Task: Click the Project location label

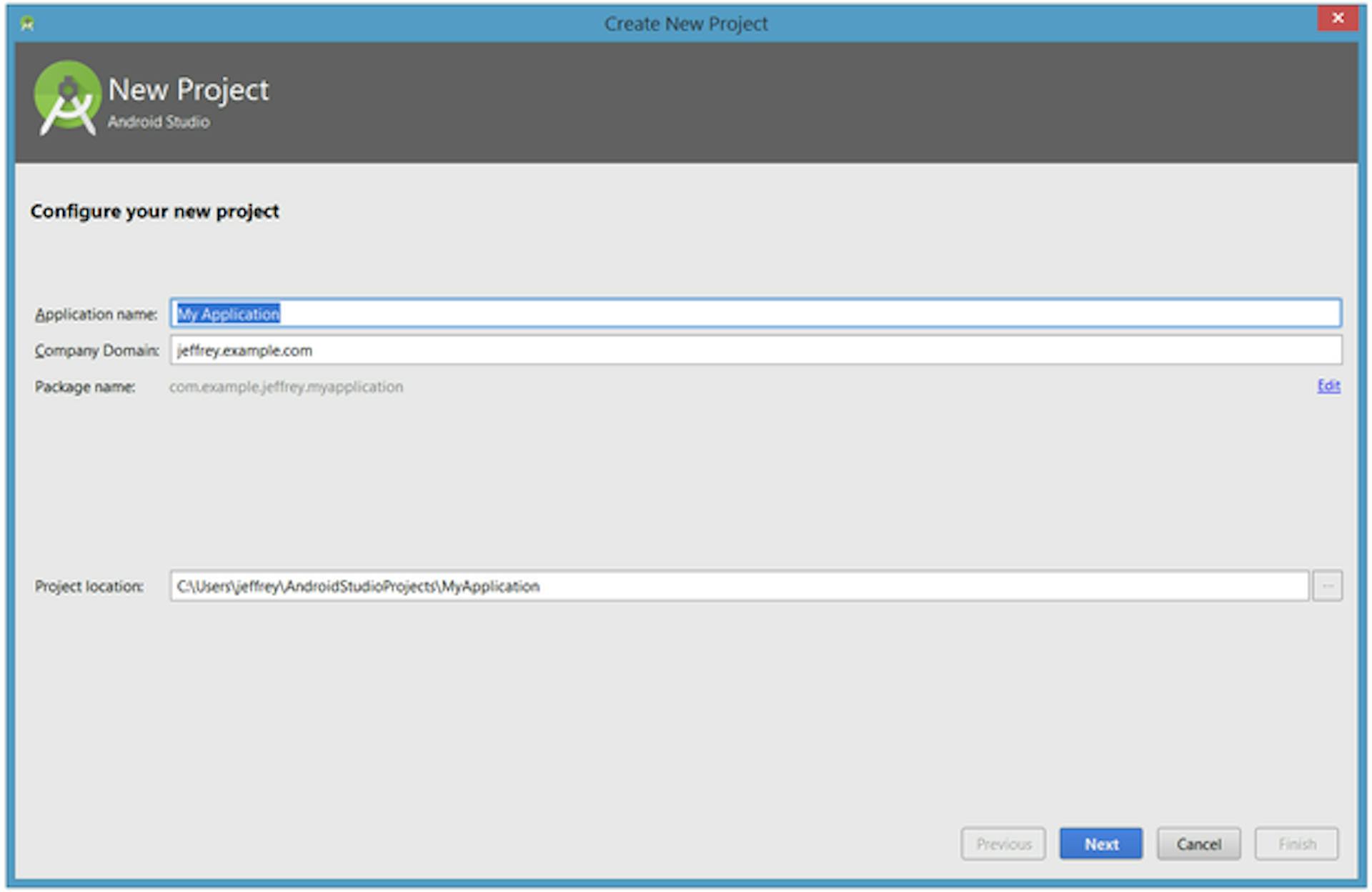Action: pos(89,586)
